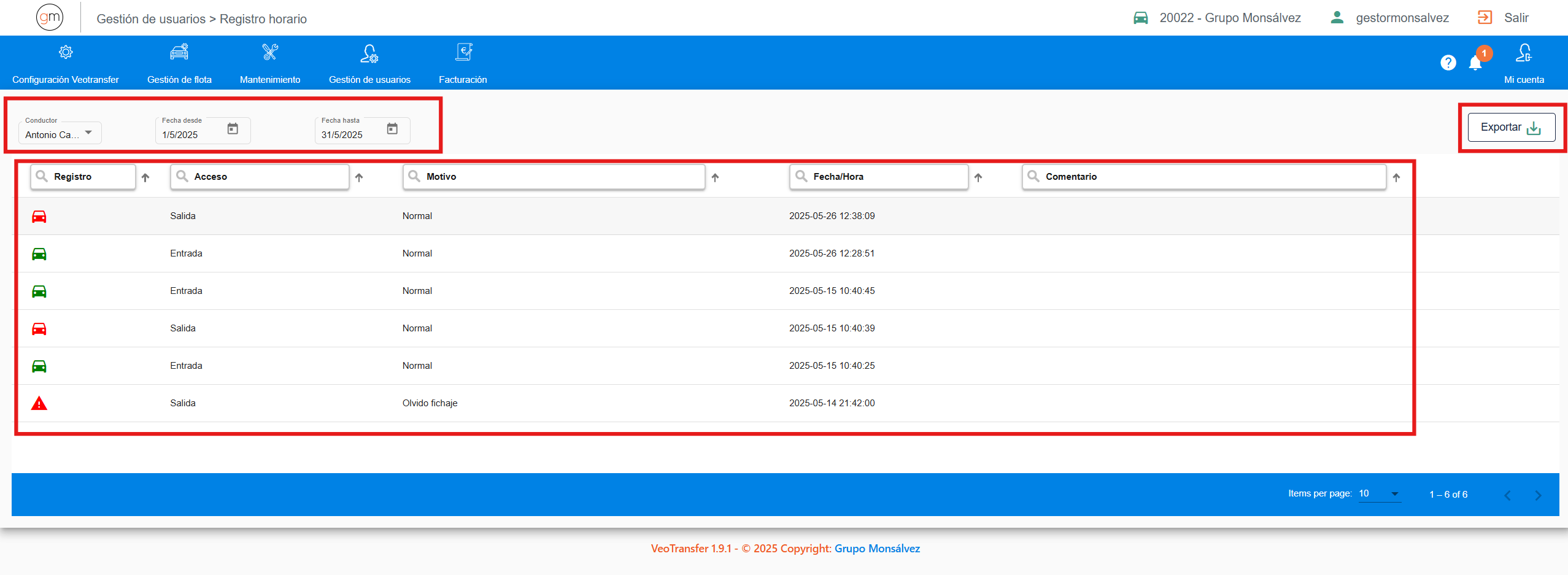Click the red warning triangle icon

click(39, 403)
